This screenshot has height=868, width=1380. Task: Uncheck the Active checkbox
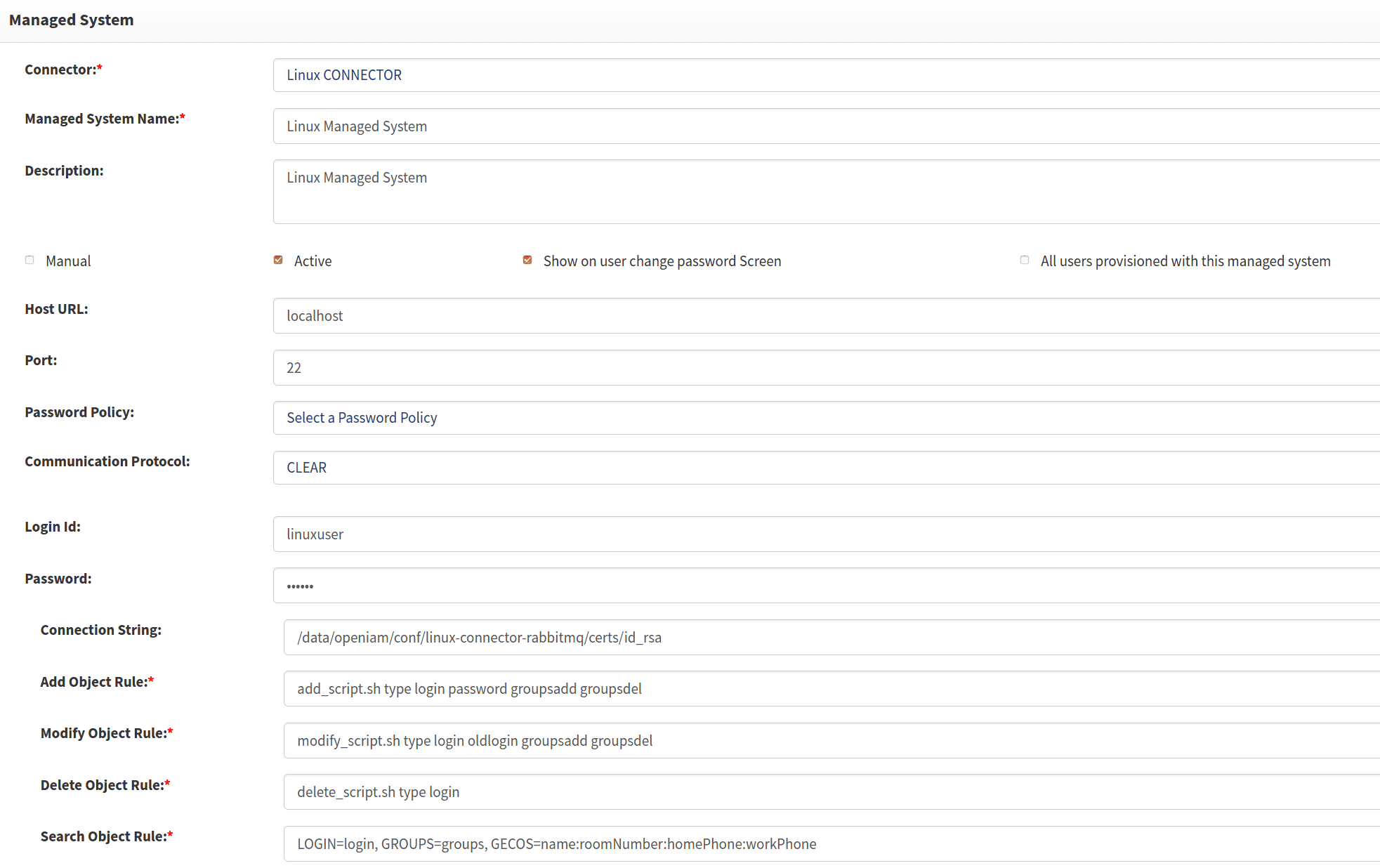tap(278, 261)
